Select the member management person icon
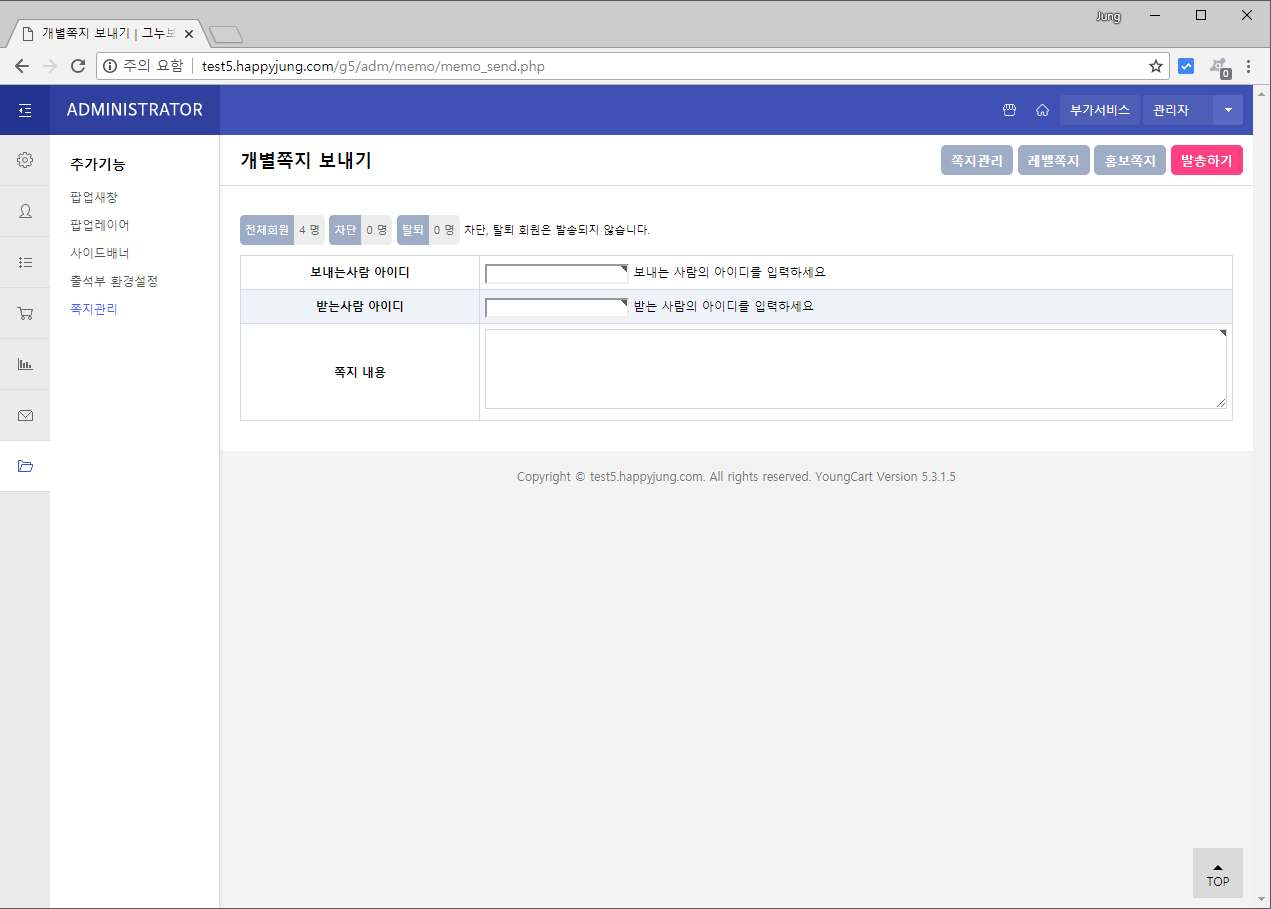1271x909 pixels. click(x=24, y=211)
